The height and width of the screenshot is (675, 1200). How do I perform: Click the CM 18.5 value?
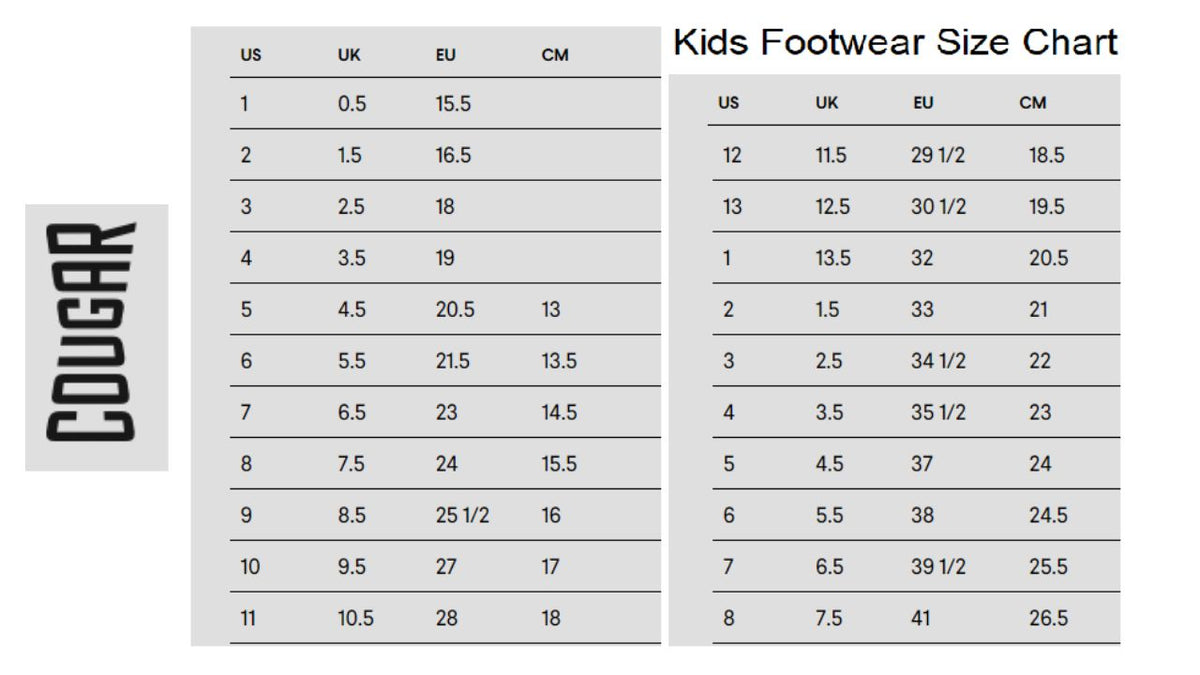(x=1047, y=156)
